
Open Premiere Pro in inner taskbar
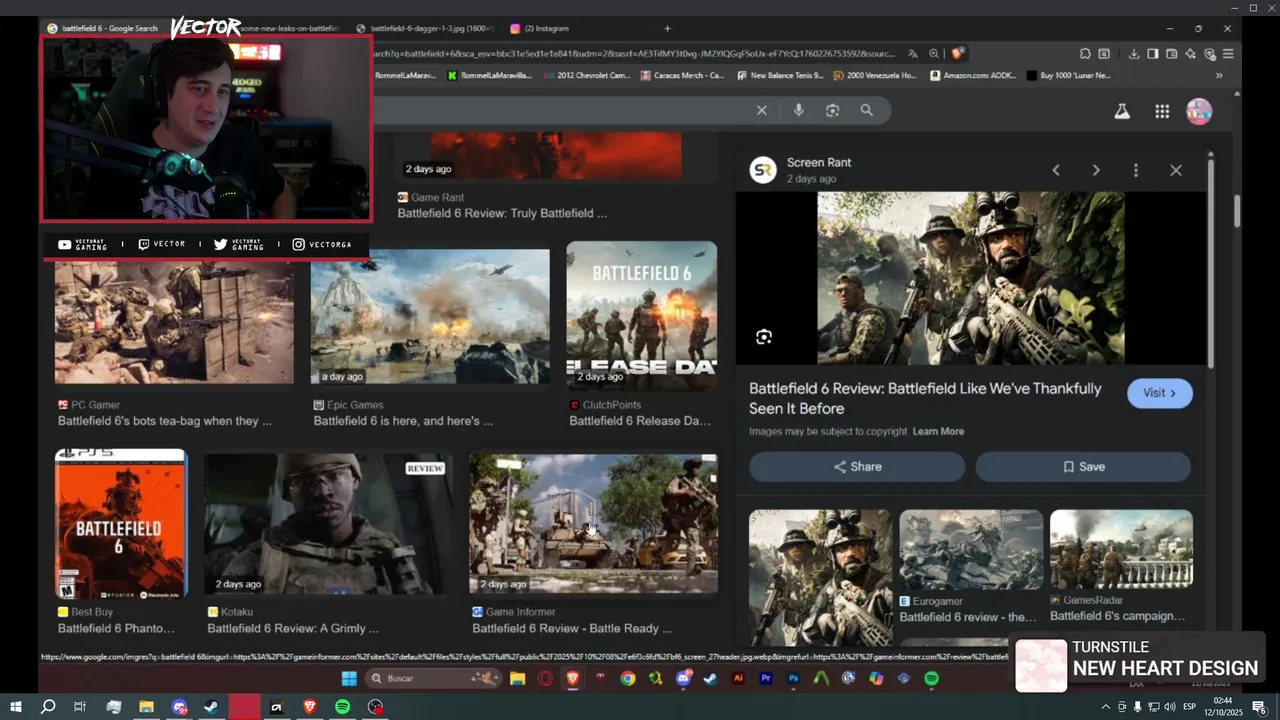coord(766,678)
